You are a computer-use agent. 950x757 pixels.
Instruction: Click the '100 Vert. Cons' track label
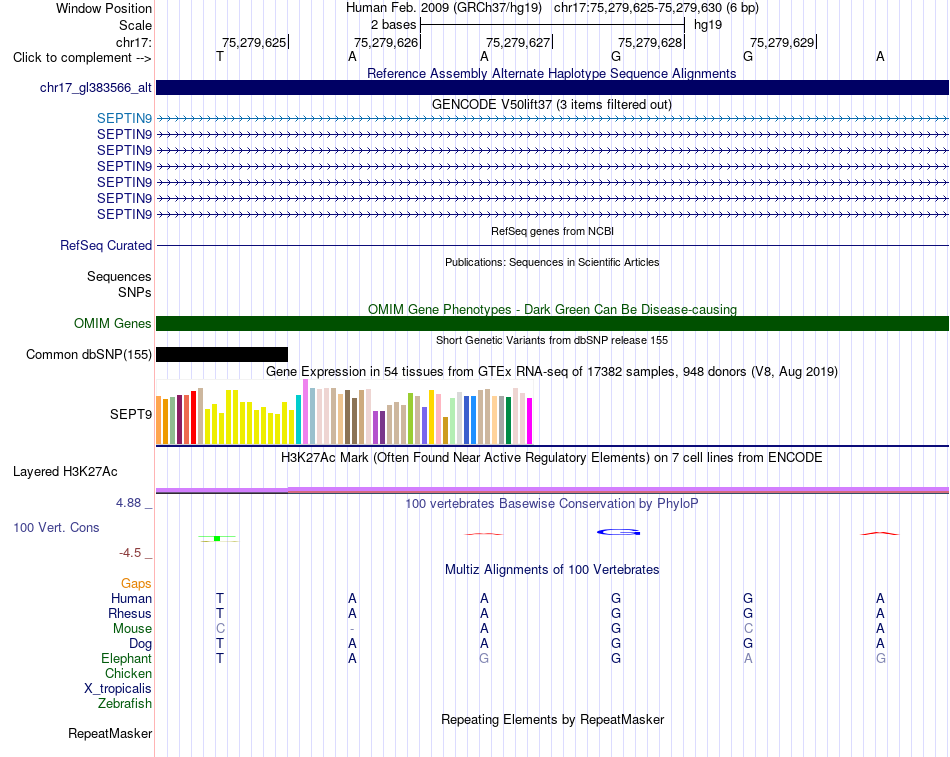[x=56, y=527]
